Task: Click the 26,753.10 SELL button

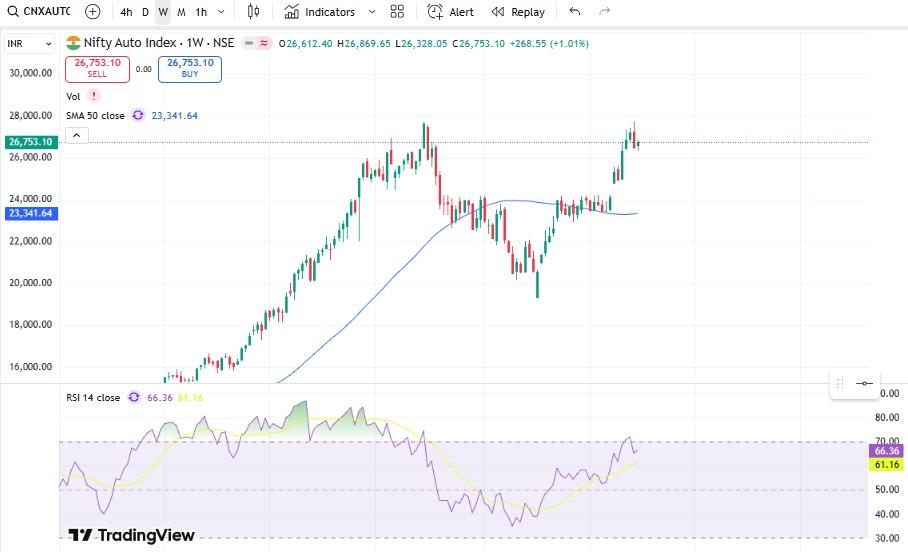Action: pos(97,70)
